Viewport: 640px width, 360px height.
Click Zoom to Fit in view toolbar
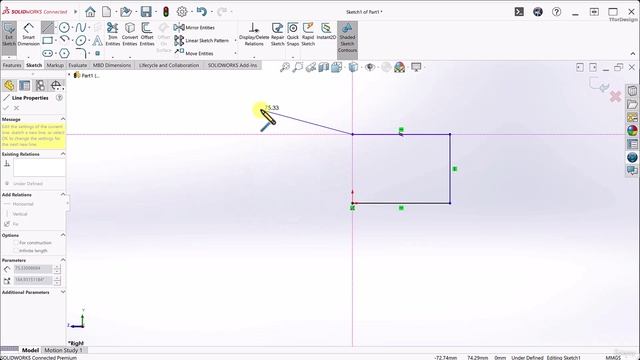(284, 67)
